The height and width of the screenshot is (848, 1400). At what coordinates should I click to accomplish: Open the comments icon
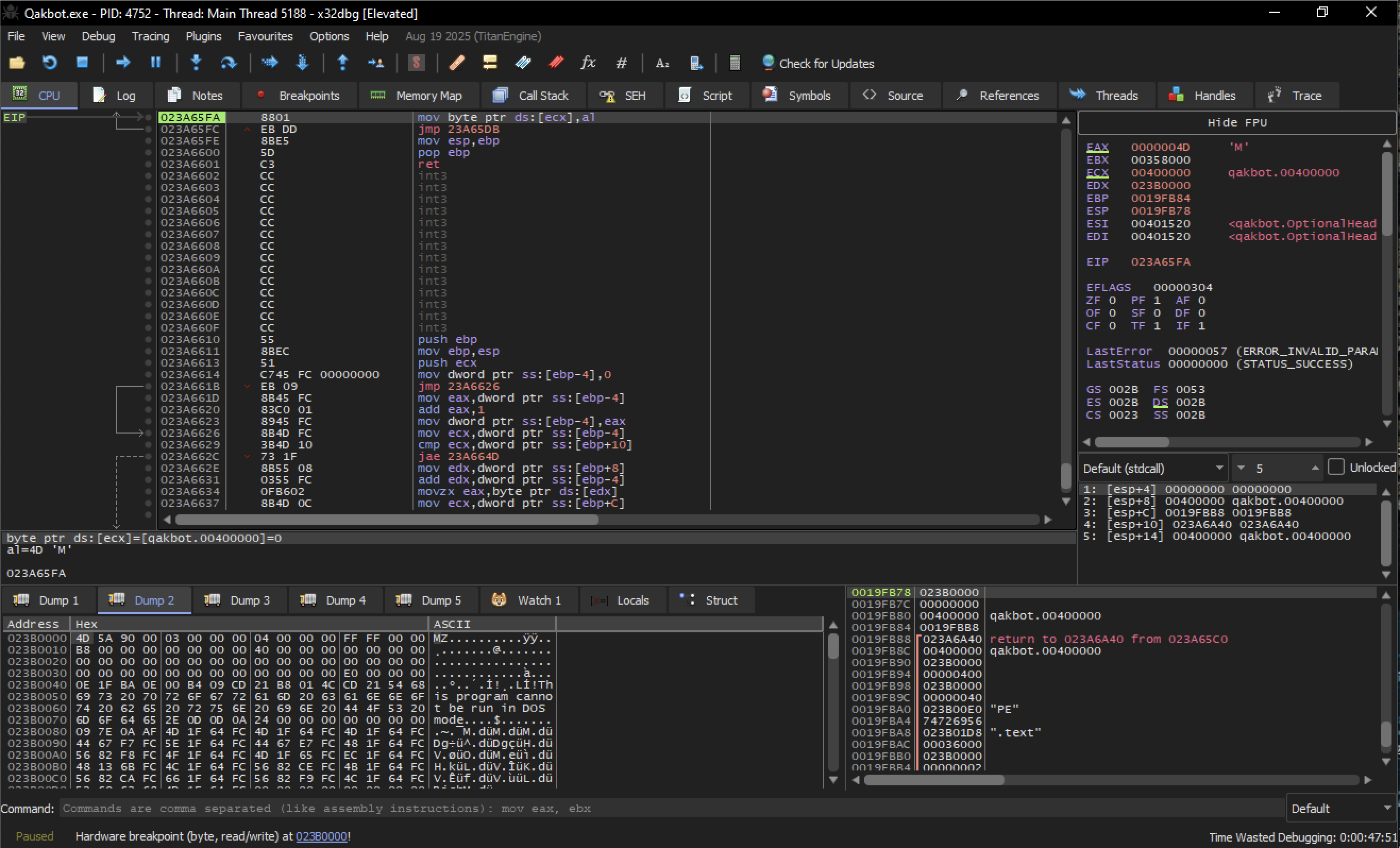(490, 63)
